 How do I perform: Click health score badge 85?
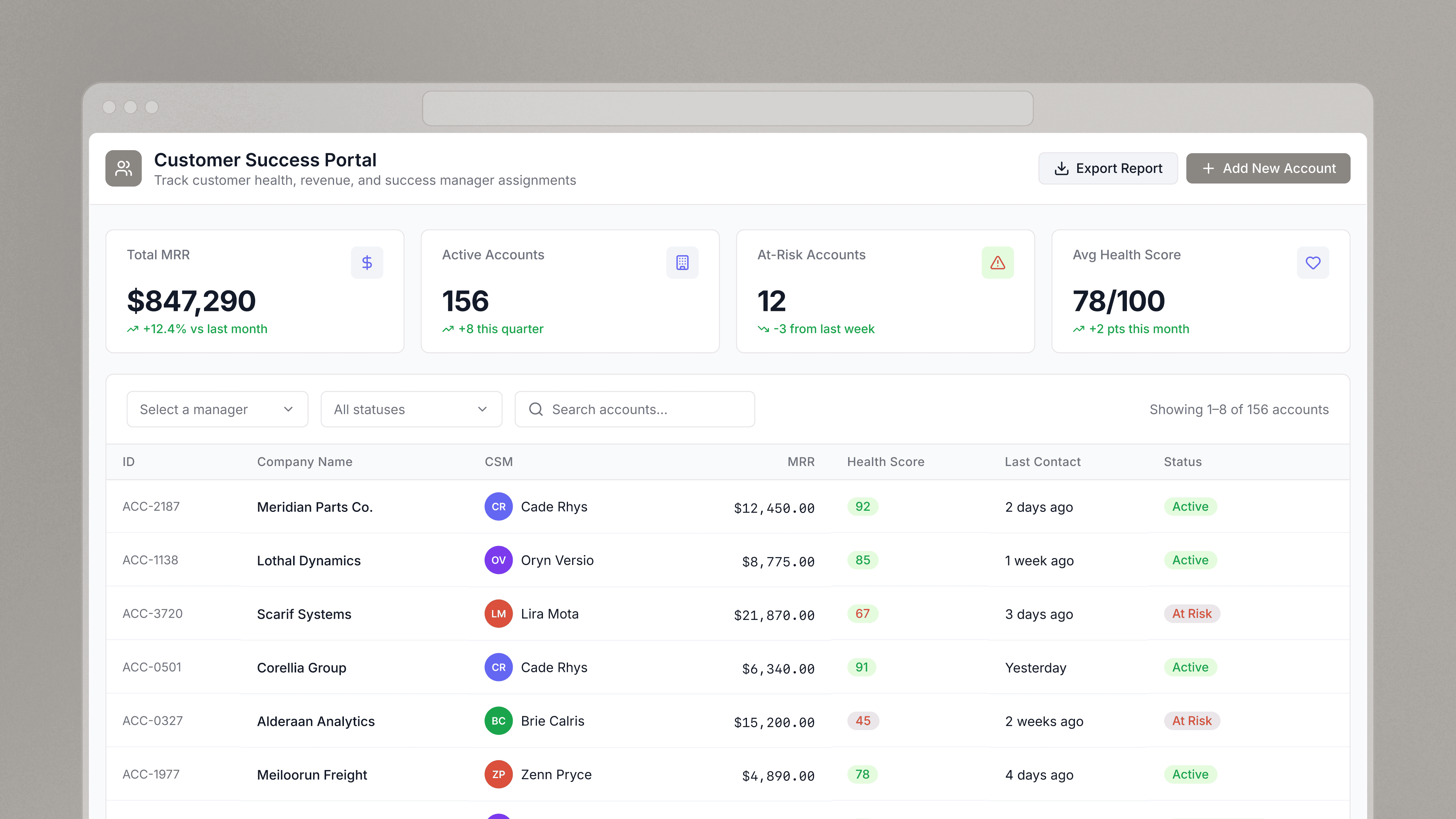coord(863,560)
